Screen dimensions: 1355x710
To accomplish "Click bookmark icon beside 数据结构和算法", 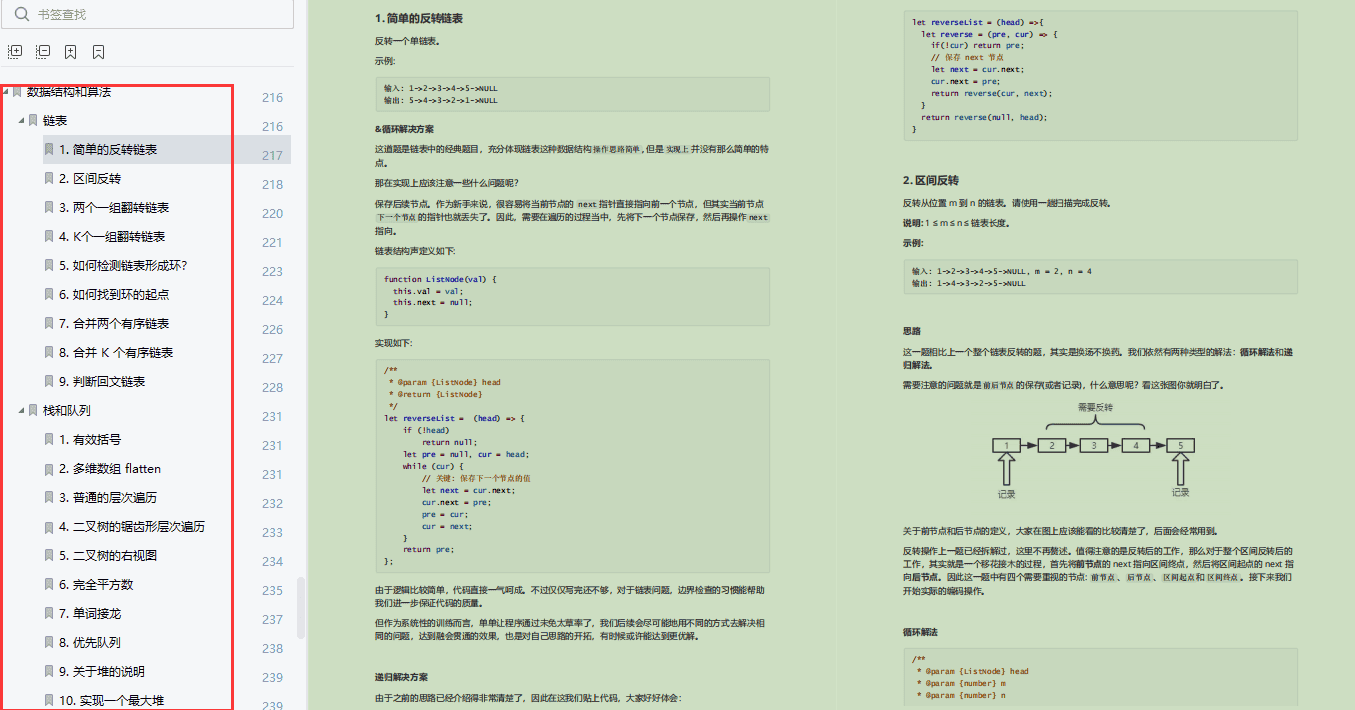I will click(17, 91).
